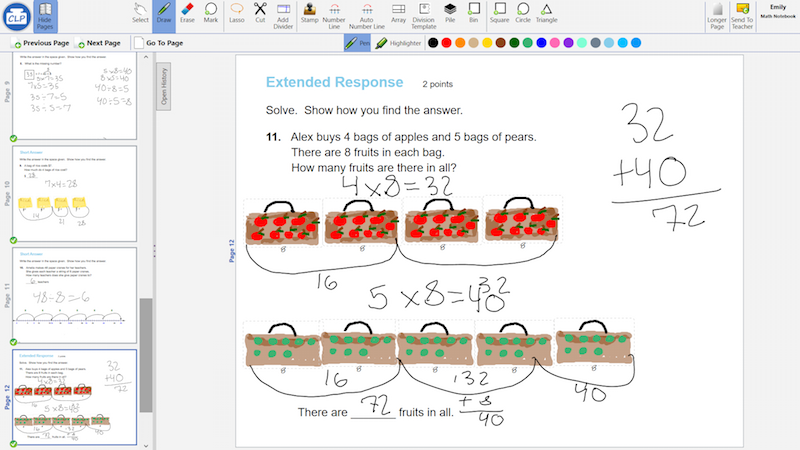Pick the brown pen color
Image resolution: width=800 pixels, height=450 pixels.
[x=501, y=43]
